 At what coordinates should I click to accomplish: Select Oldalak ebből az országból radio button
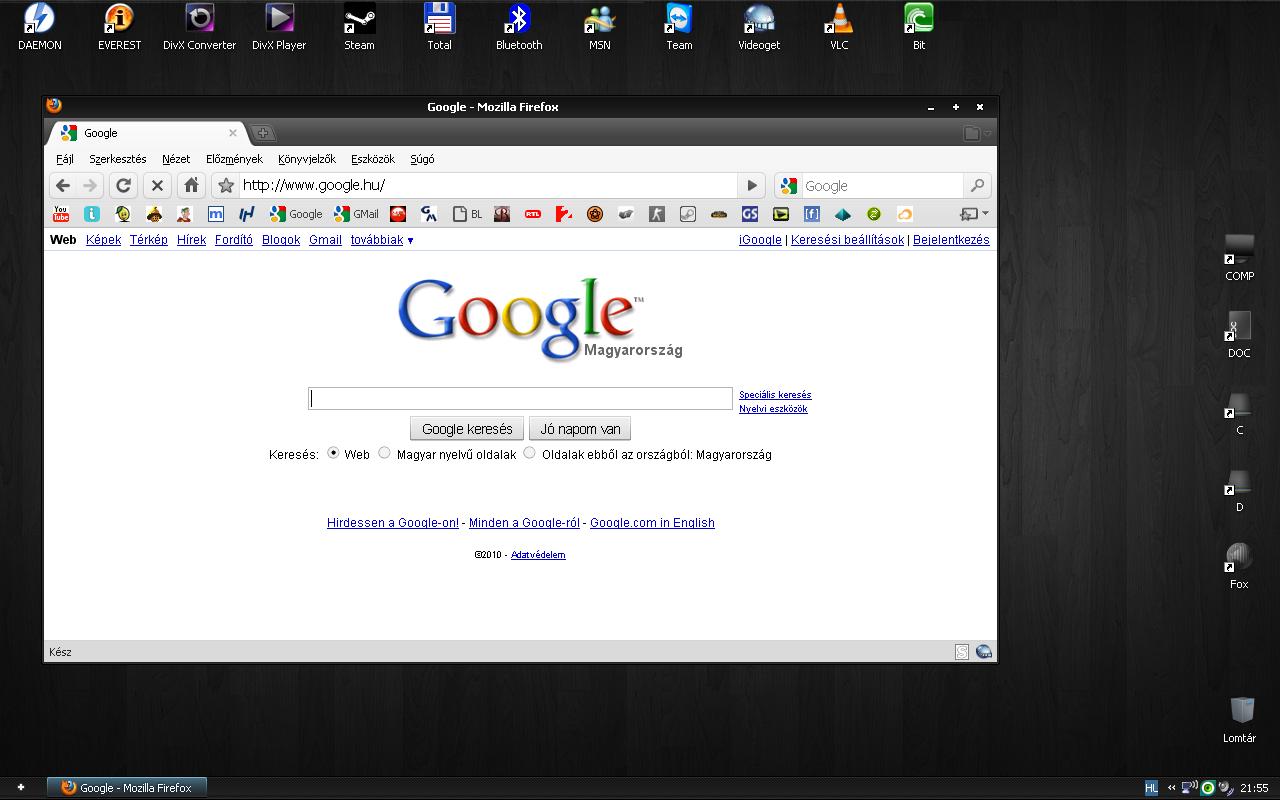[530, 453]
